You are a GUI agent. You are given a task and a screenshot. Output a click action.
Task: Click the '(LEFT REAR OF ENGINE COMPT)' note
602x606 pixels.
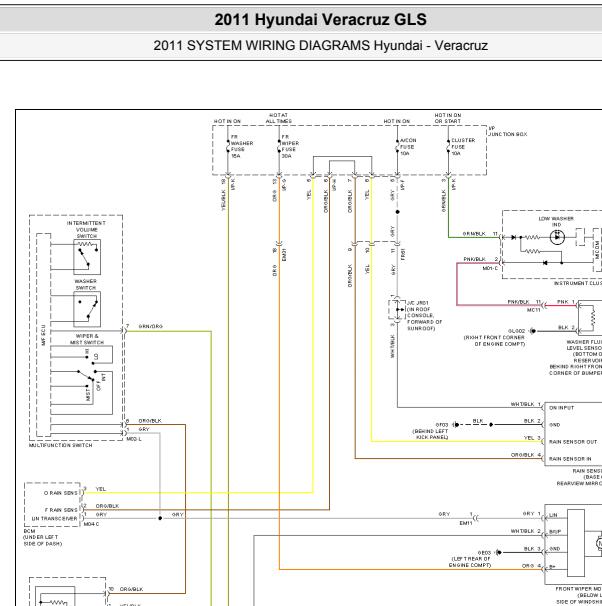coord(471,562)
